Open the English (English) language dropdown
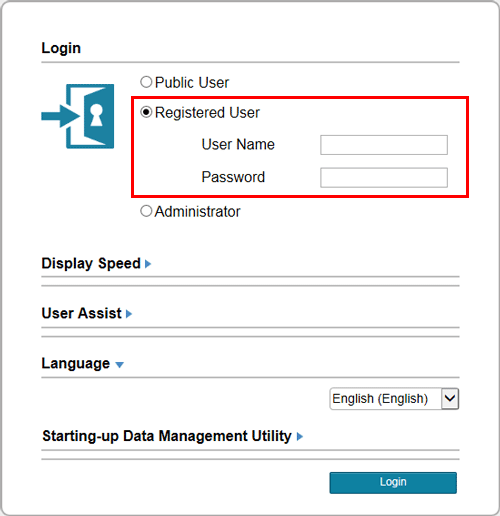 (x=394, y=398)
